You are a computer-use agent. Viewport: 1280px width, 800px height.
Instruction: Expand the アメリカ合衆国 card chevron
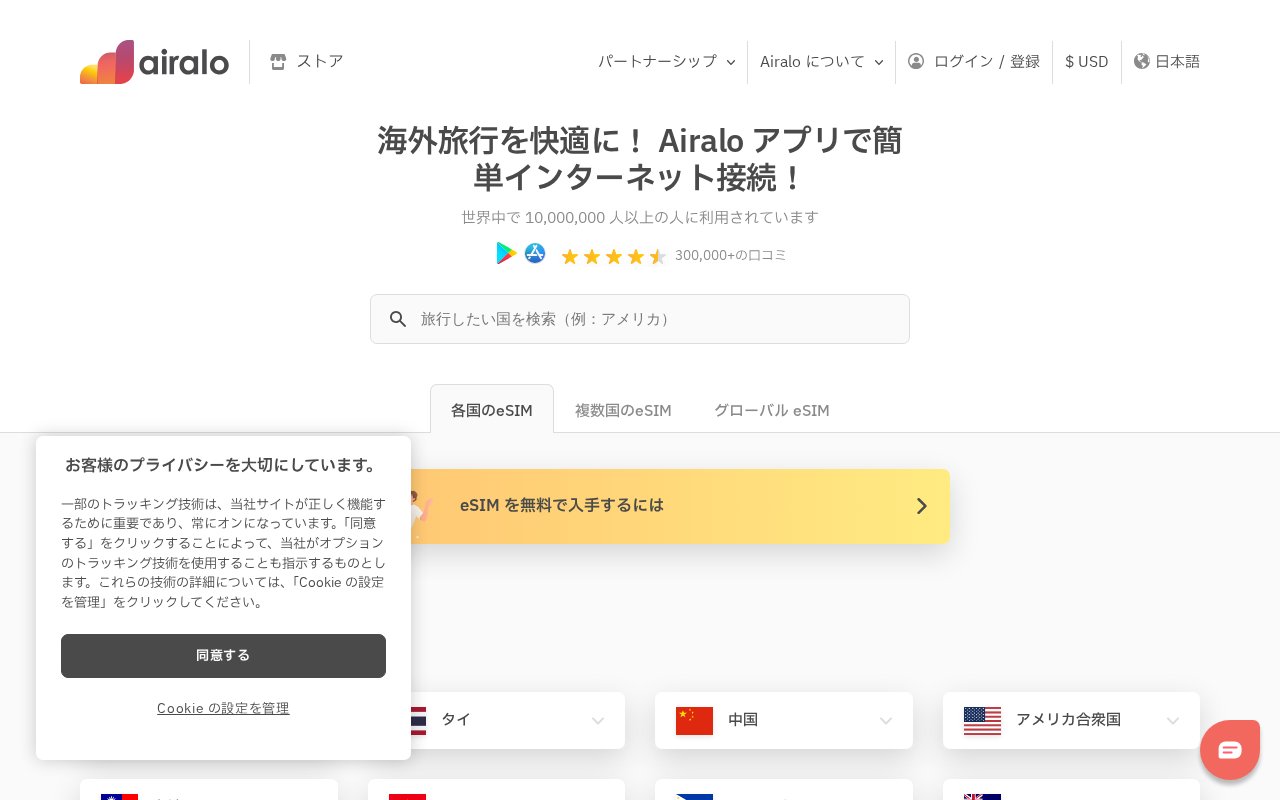point(1173,721)
